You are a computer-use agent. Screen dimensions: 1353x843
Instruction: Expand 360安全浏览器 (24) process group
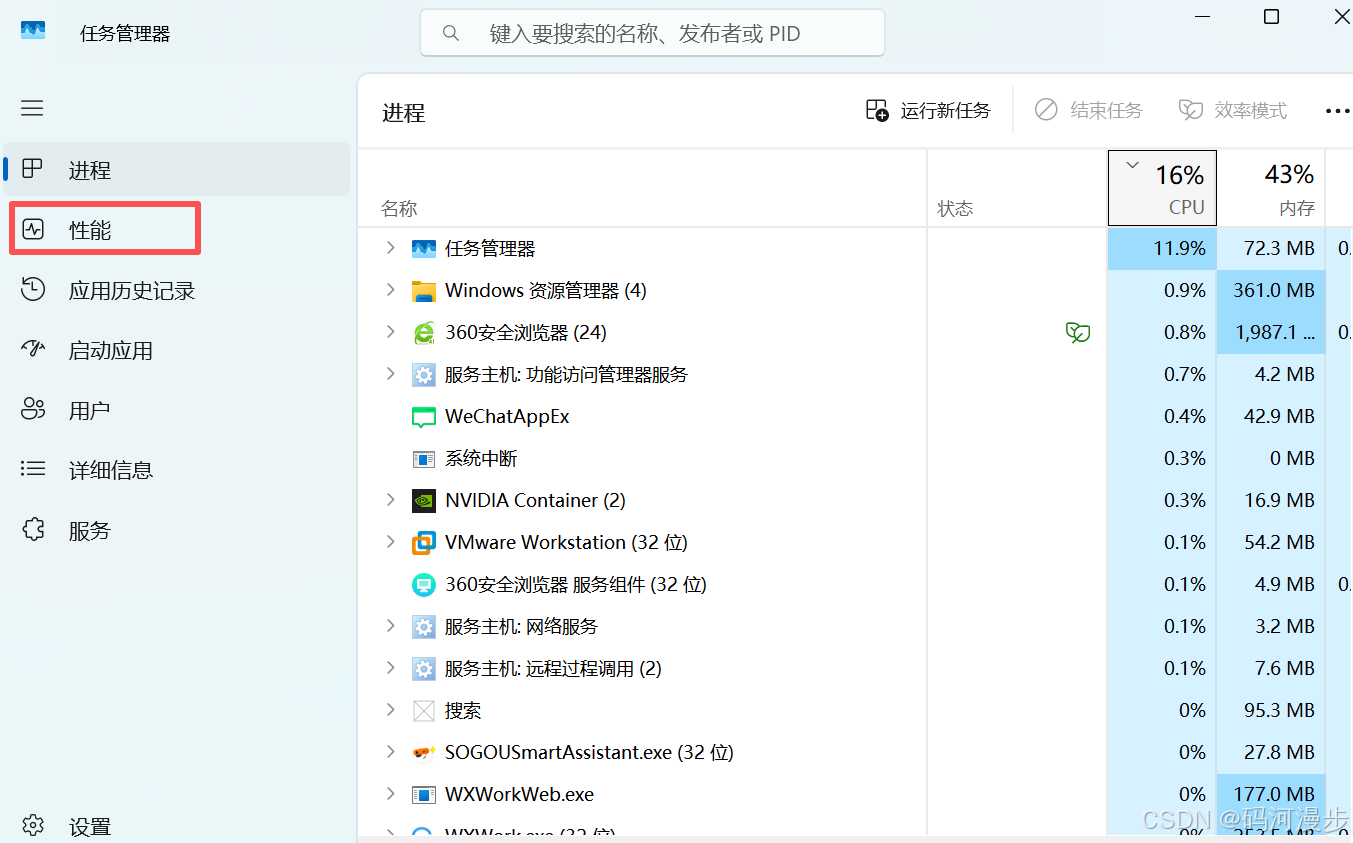coord(391,332)
